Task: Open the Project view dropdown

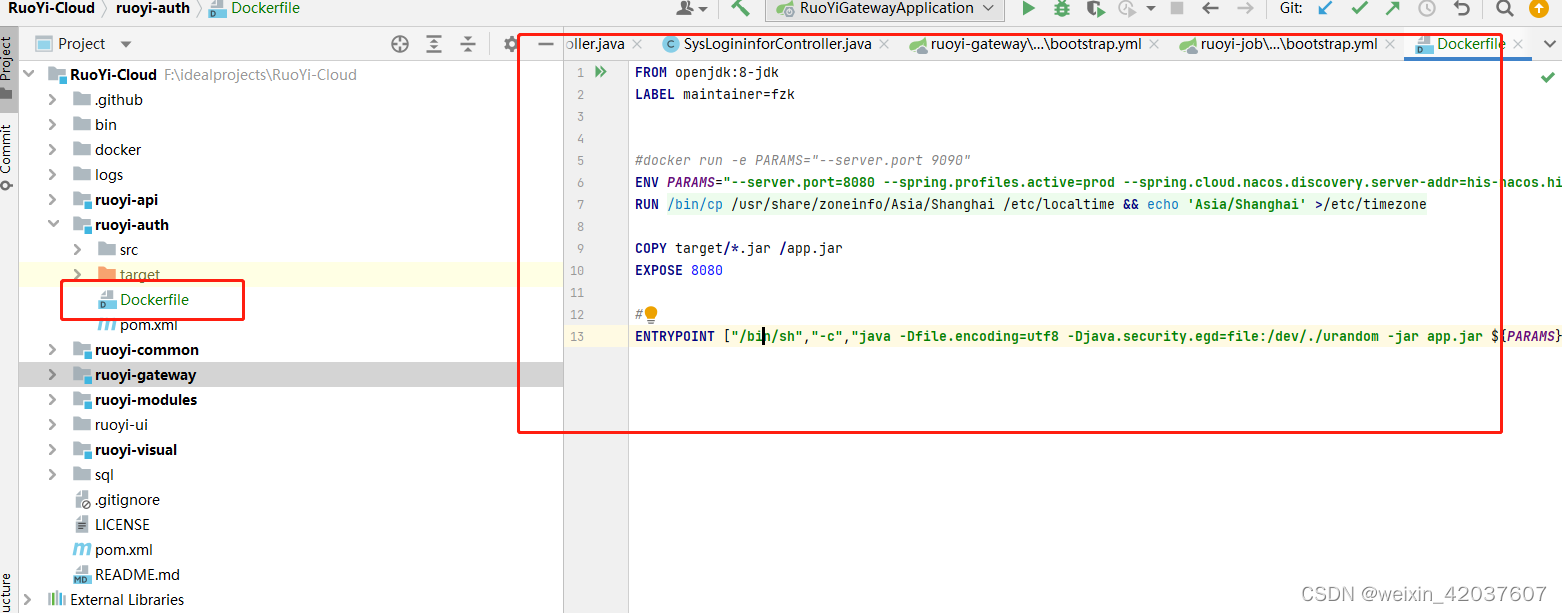Action: click(126, 44)
